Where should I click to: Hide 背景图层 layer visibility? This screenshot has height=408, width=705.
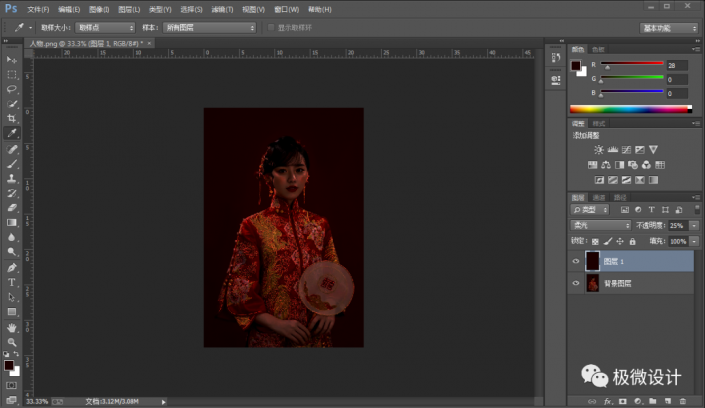click(576, 283)
